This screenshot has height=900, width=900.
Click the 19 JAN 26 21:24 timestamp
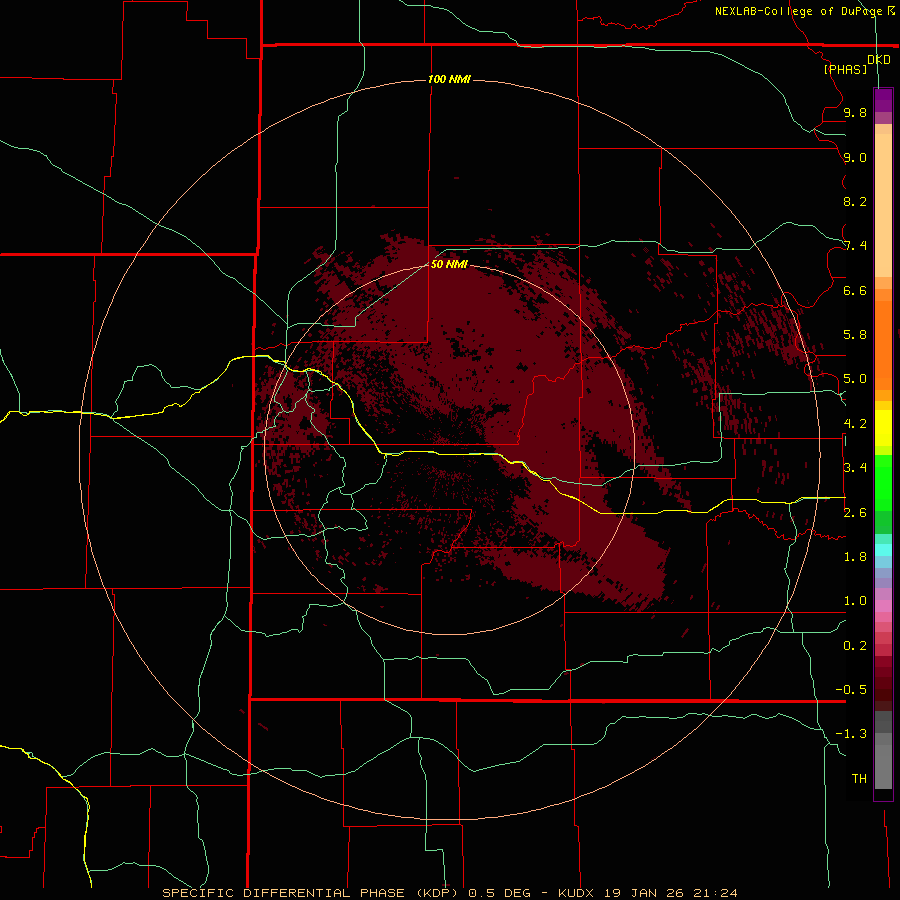[670, 893]
